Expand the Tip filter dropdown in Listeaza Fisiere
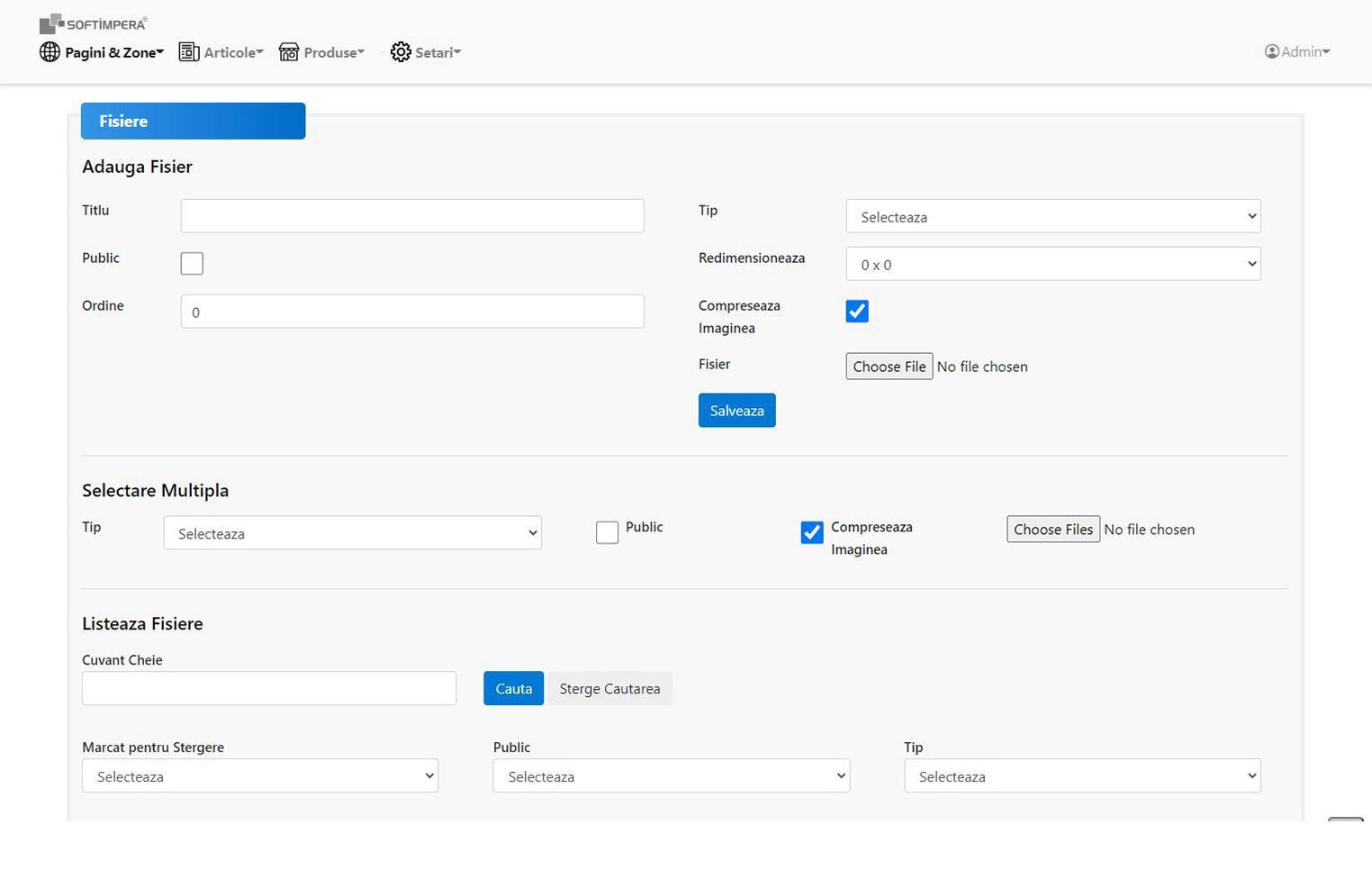Screen dimensions: 1372x870 coord(1083,775)
